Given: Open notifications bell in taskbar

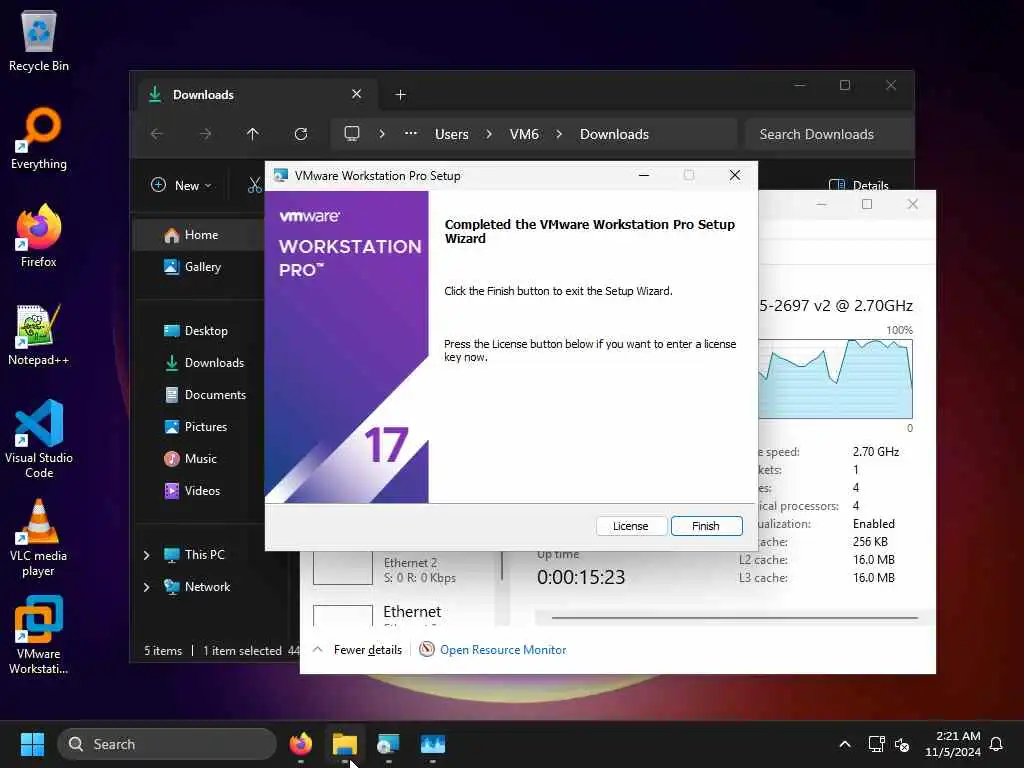Looking at the screenshot, I should click(996, 744).
